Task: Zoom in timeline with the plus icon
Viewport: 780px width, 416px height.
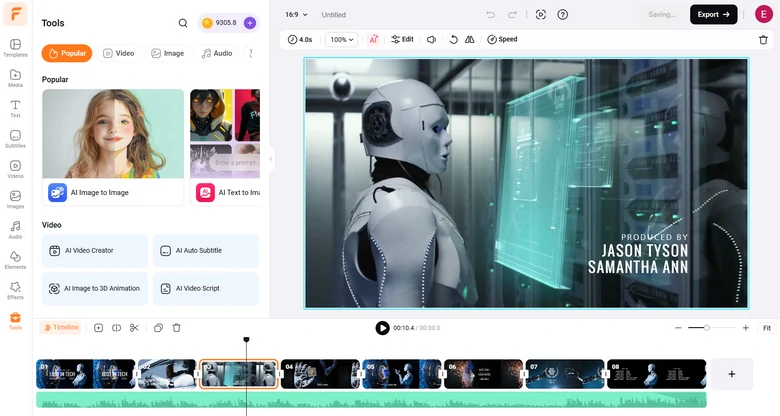Action: click(745, 328)
